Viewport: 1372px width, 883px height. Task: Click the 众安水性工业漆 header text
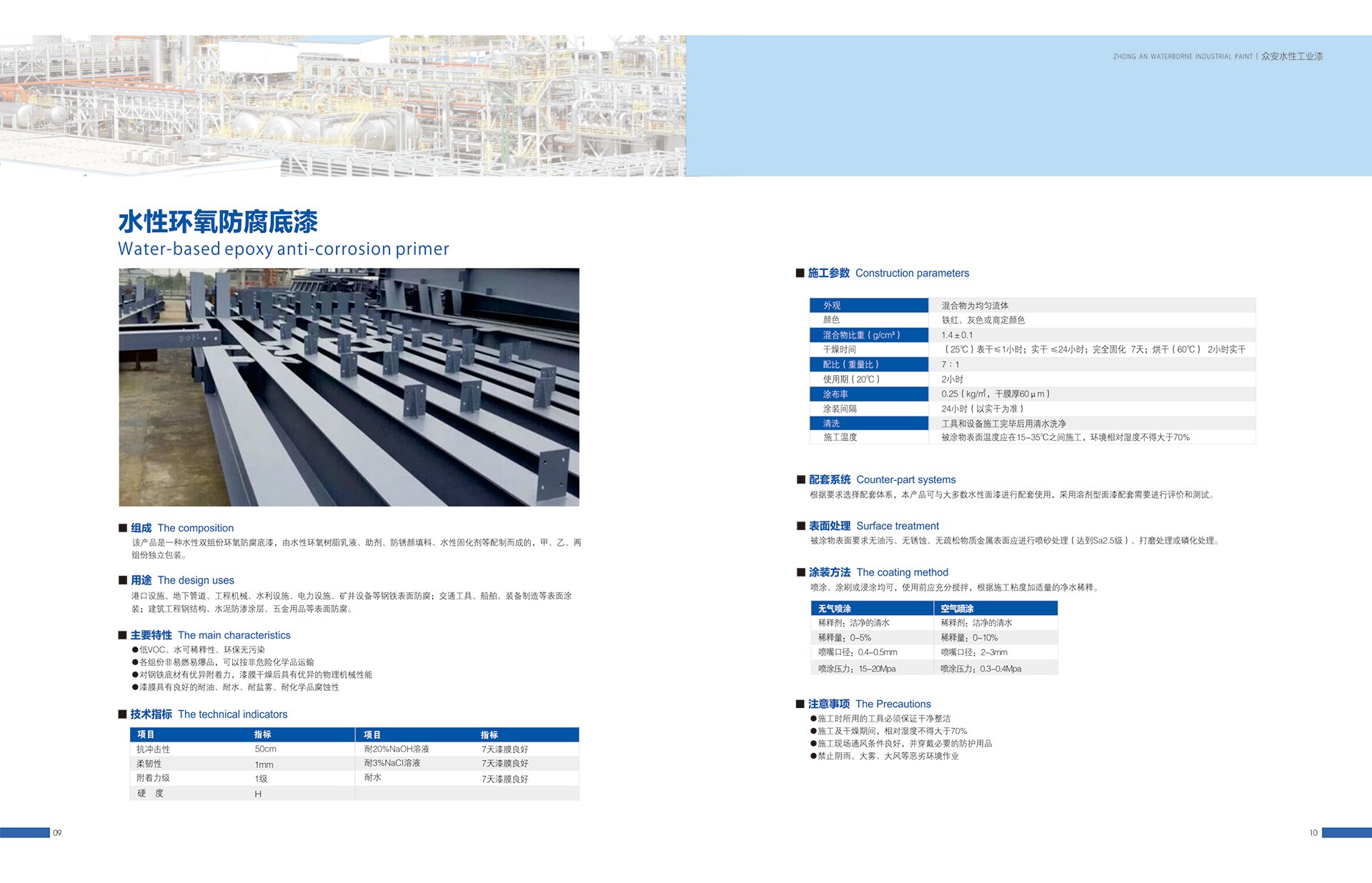1292,56
